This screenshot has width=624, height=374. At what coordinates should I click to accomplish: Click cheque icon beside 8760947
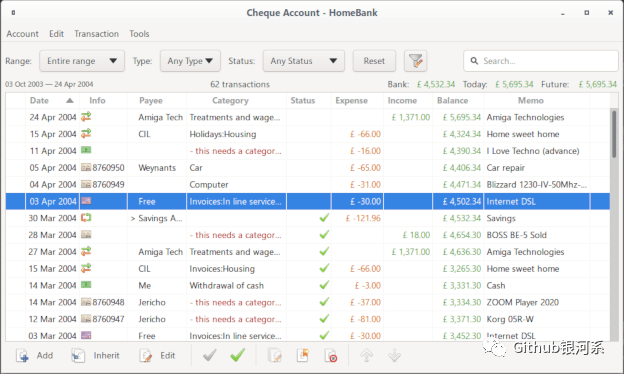pos(86,319)
